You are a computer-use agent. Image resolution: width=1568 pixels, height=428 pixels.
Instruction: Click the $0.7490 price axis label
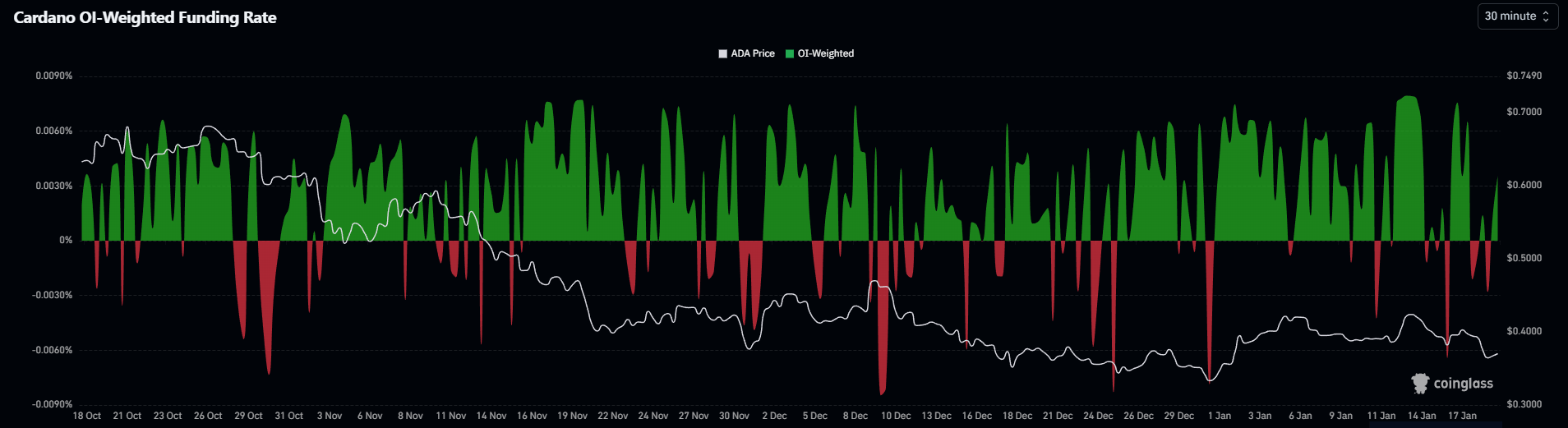pos(1524,76)
